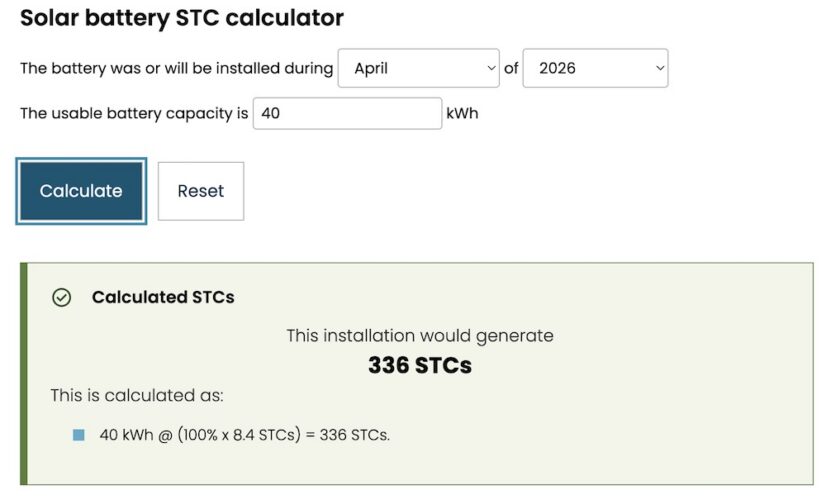Click the kWh unit label
Viewport: 826px width, 500px height.
coord(462,114)
